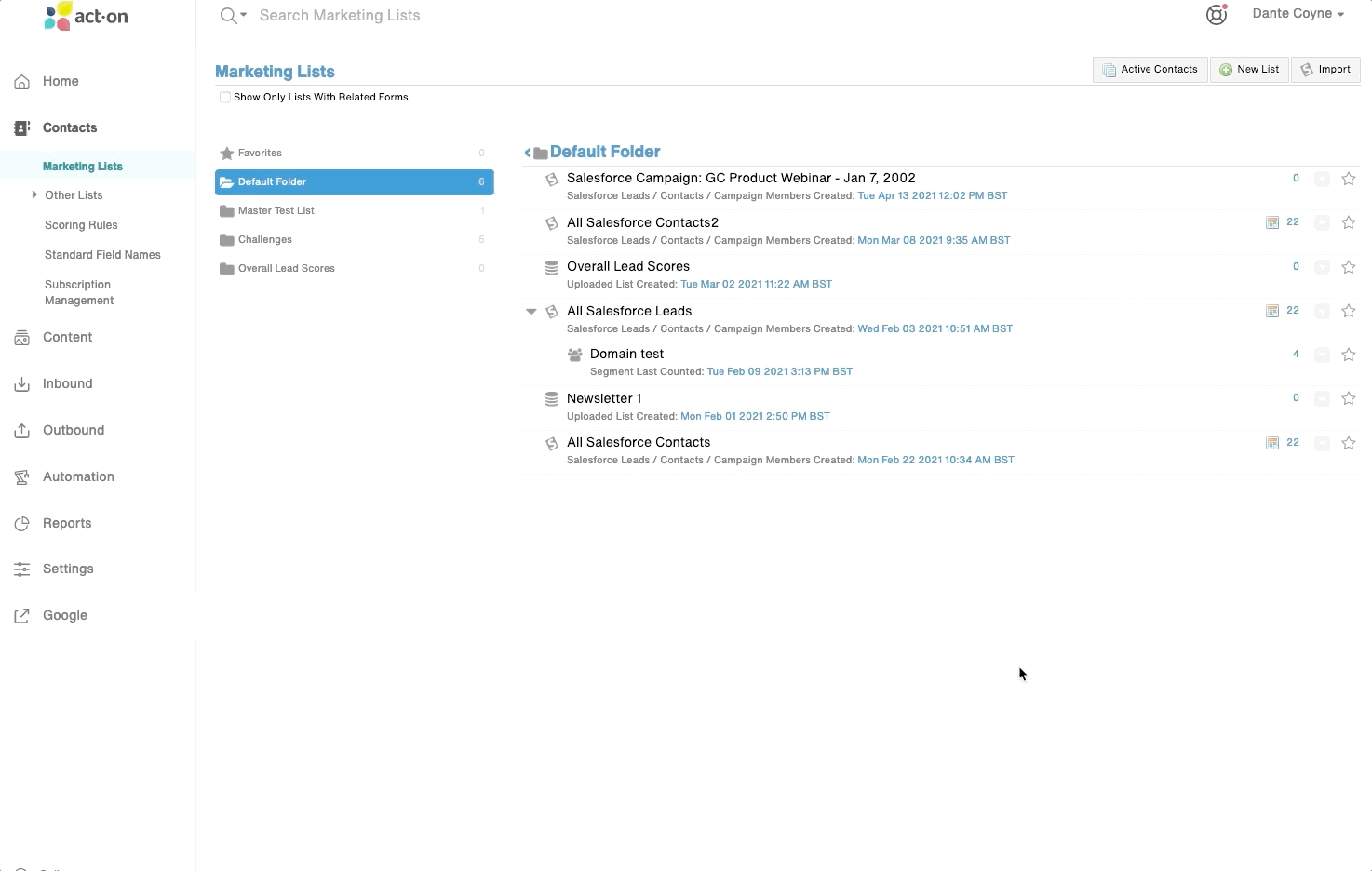Open actions dropdown for All Salesforce Contacts2
The width and height of the screenshot is (1372, 871).
click(x=1322, y=222)
